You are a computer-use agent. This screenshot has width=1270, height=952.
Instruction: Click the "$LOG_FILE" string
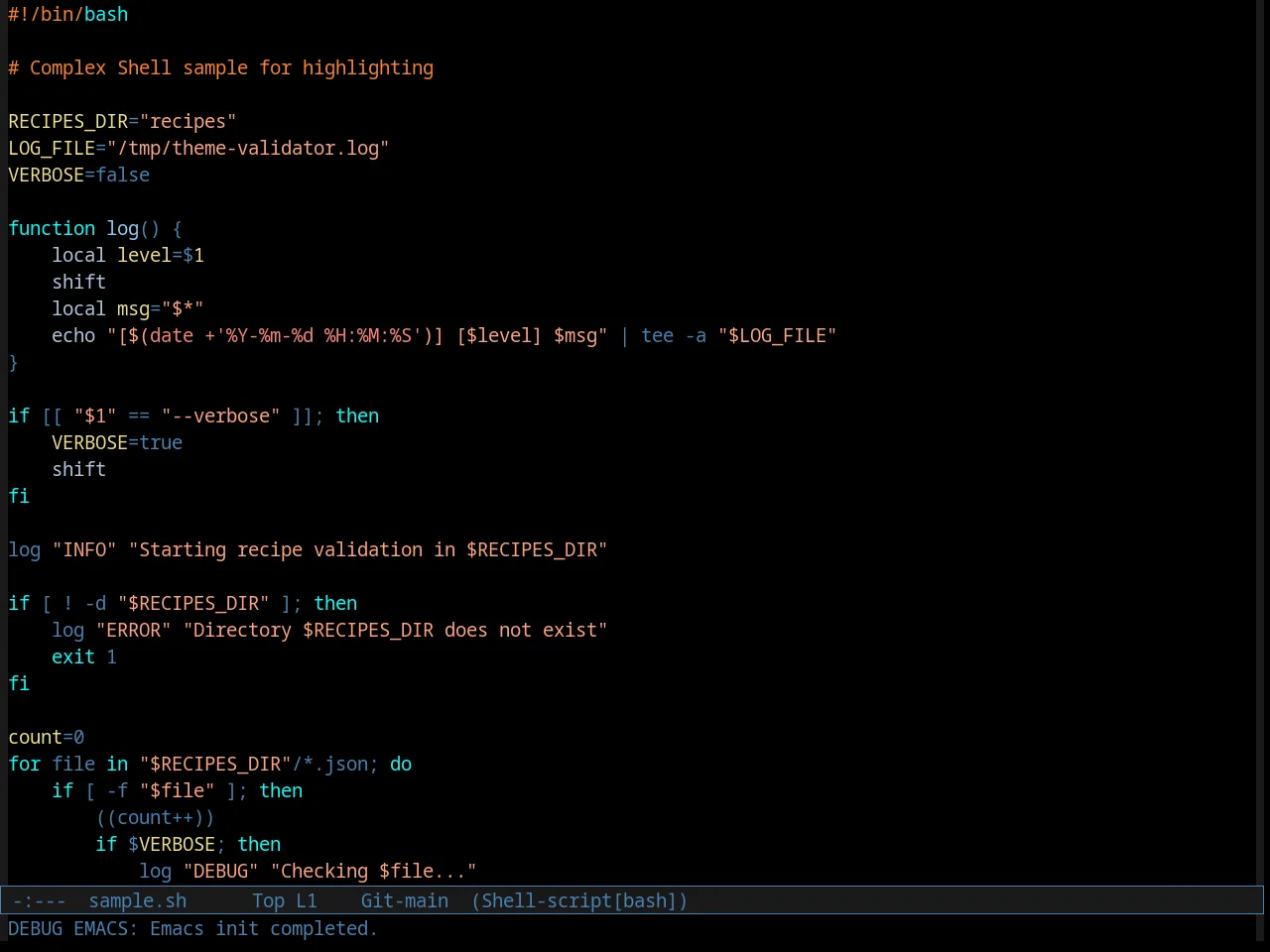(778, 335)
